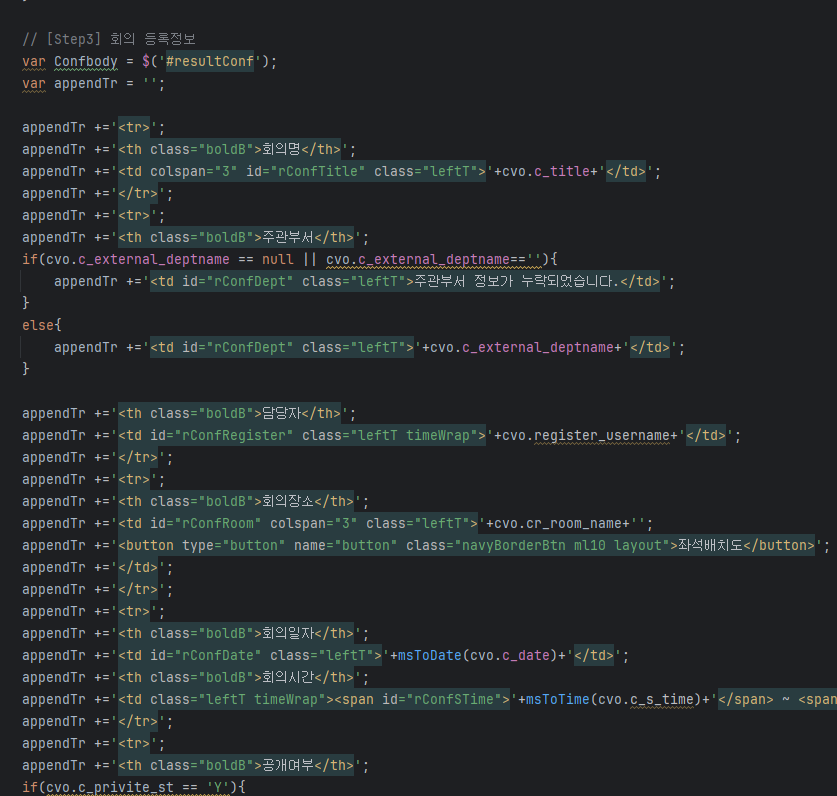Click the 회의일자 th header string
Screen dimensions: 837x796
[x=235, y=634]
